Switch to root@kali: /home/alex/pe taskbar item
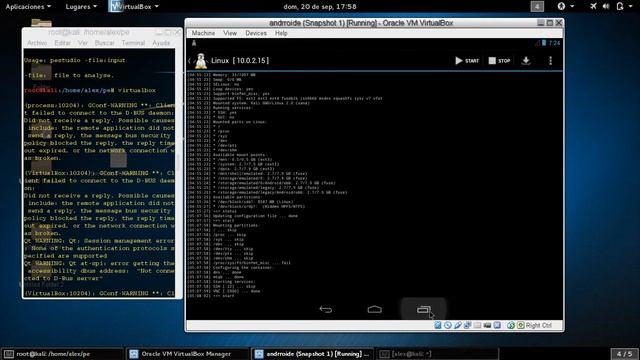640x360 pixels. click(62, 354)
